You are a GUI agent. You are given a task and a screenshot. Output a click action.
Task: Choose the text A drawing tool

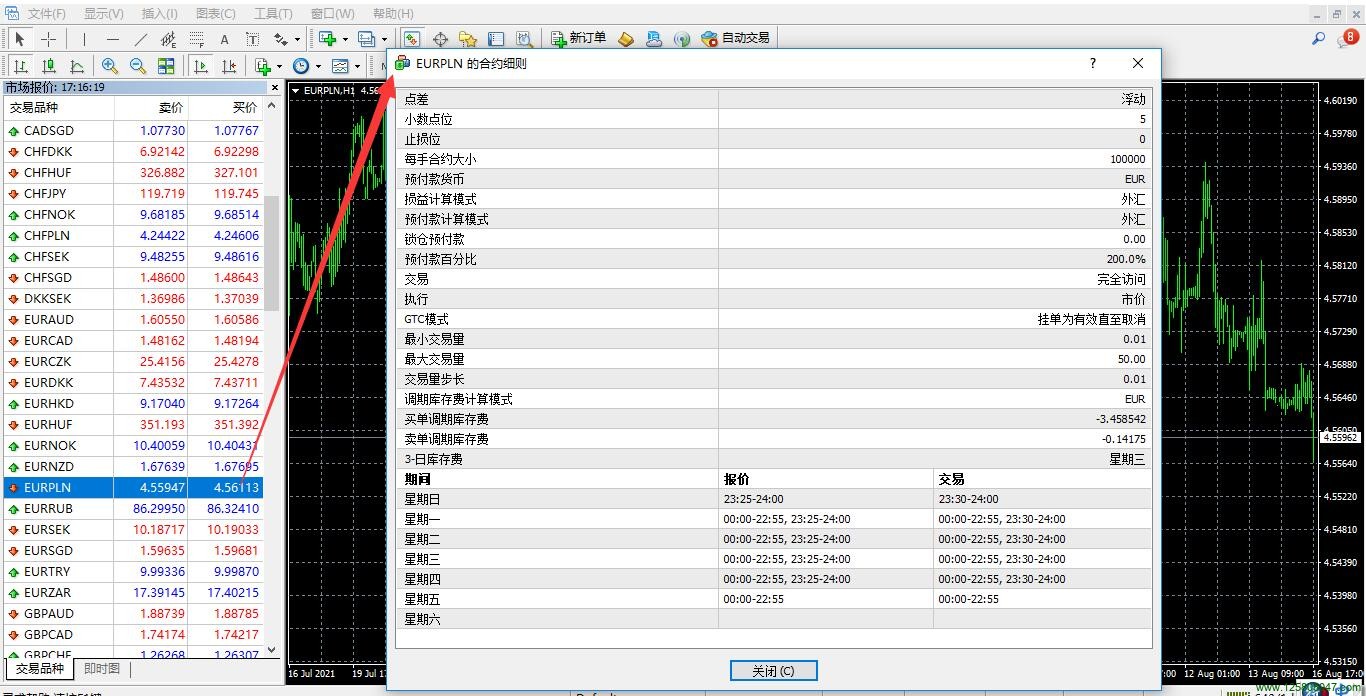[x=224, y=39]
